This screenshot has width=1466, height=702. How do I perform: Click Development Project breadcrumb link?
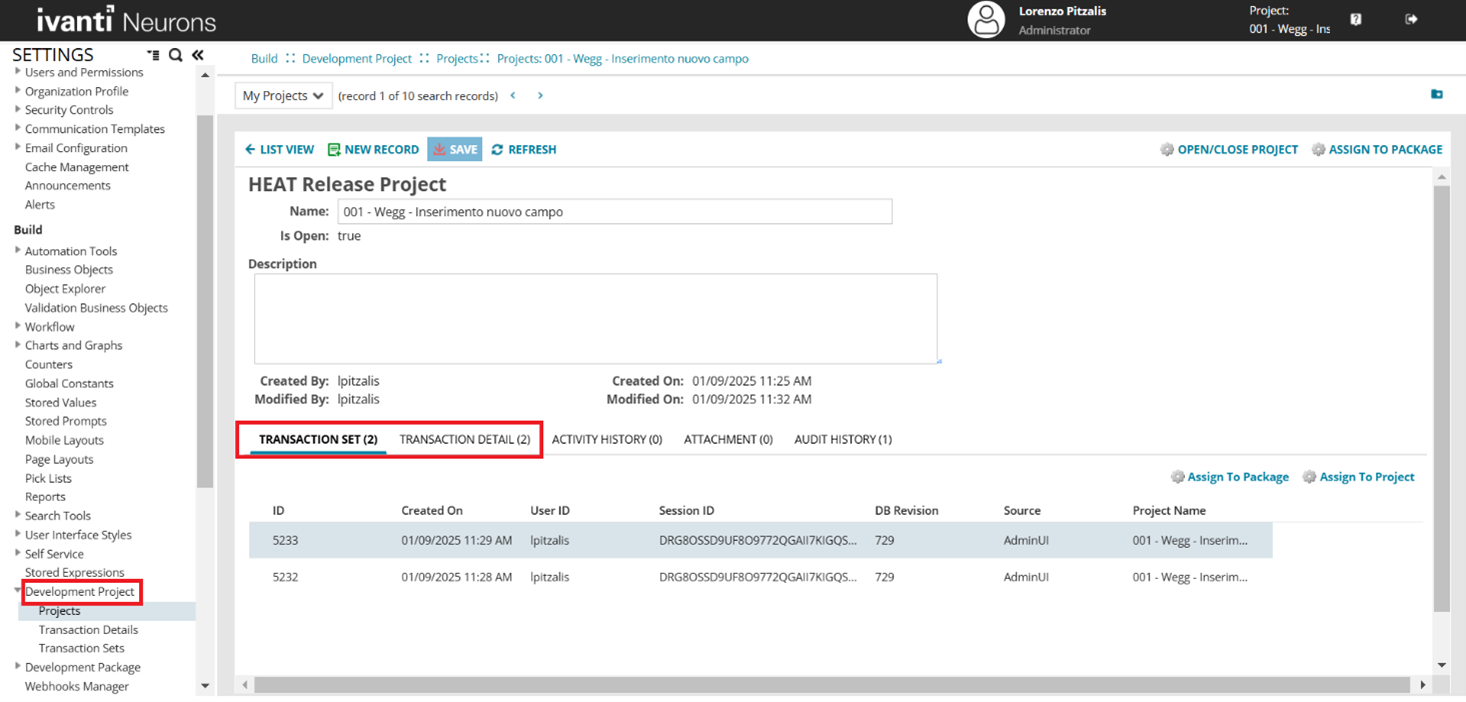point(357,59)
